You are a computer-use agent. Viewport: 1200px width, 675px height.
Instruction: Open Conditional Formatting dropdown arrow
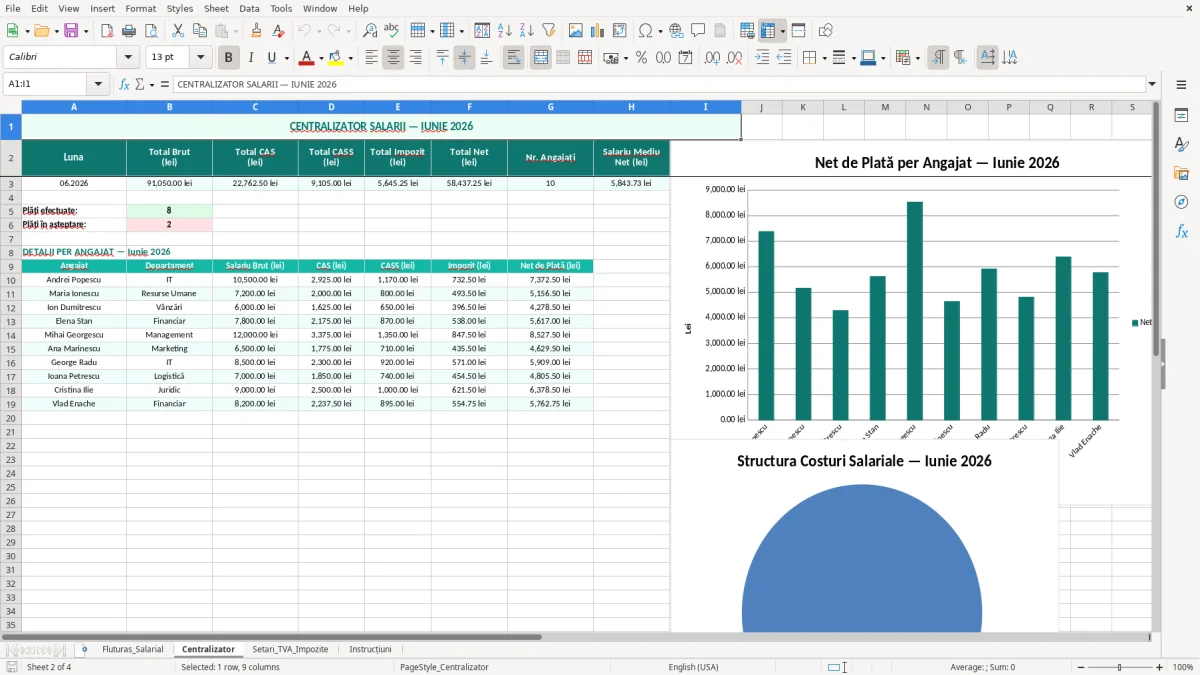918,58
